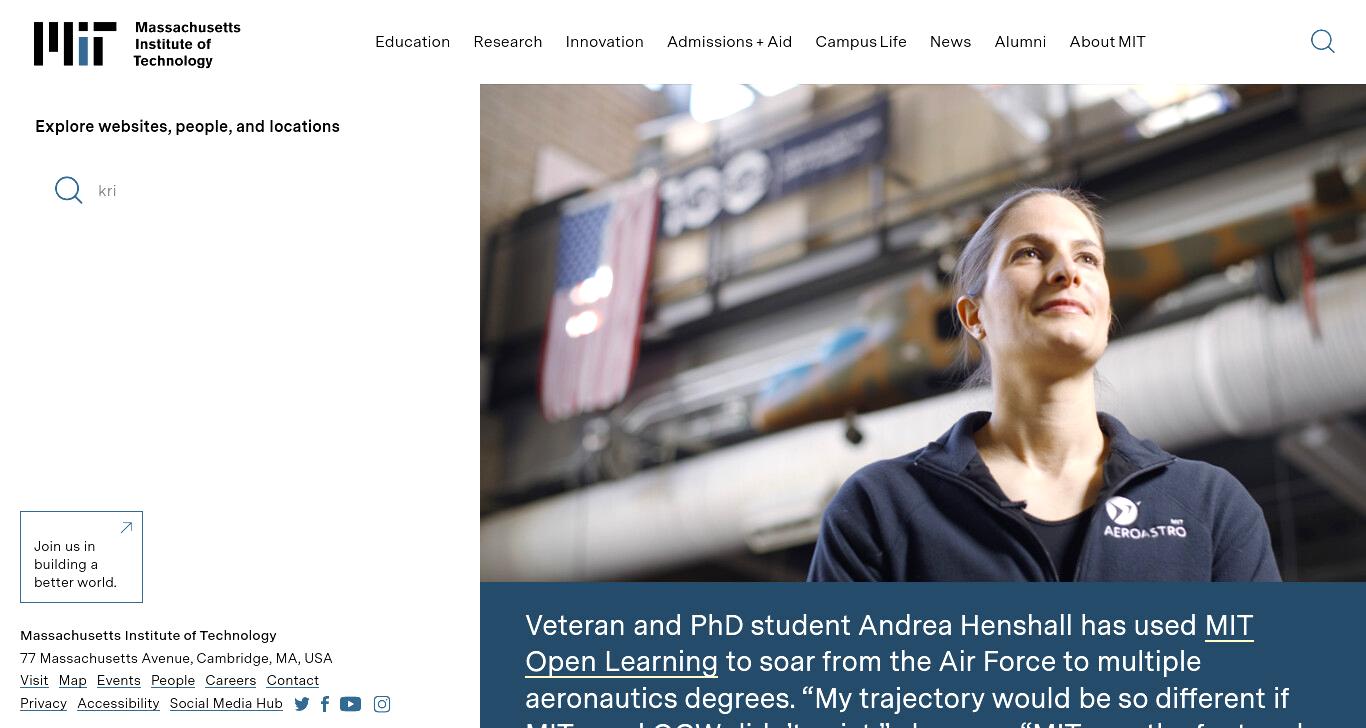Open the Education menu
The image size is (1366, 728).
(412, 42)
